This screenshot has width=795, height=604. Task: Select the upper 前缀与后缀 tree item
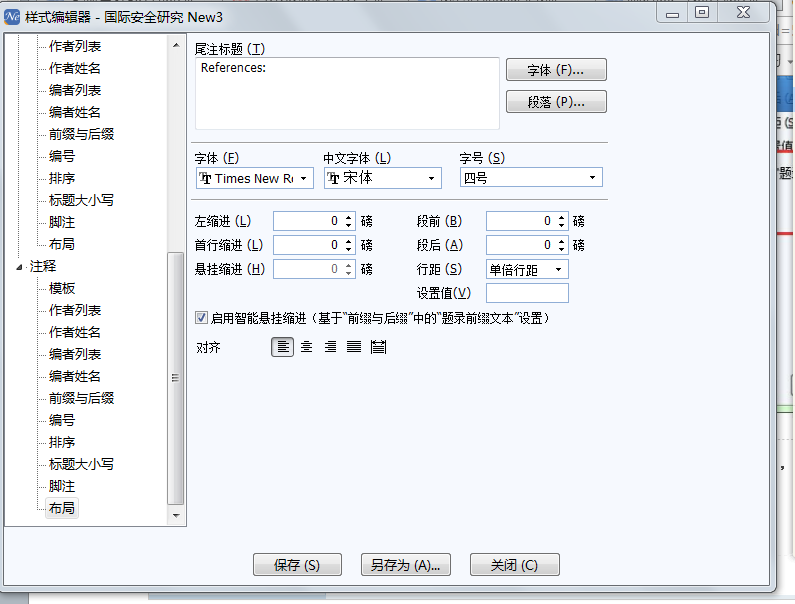(81, 134)
